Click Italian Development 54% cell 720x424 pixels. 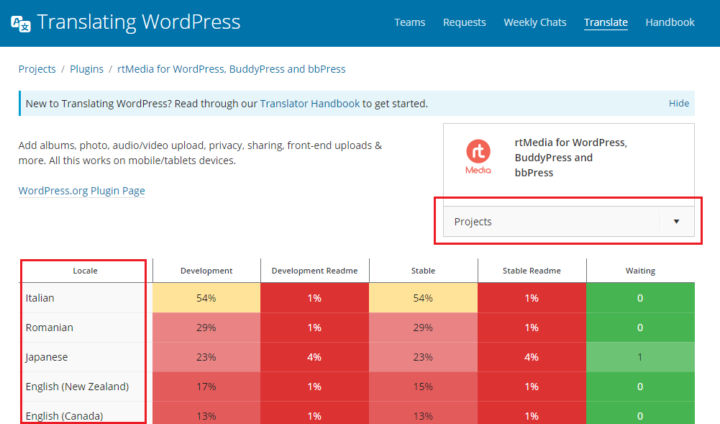click(206, 298)
